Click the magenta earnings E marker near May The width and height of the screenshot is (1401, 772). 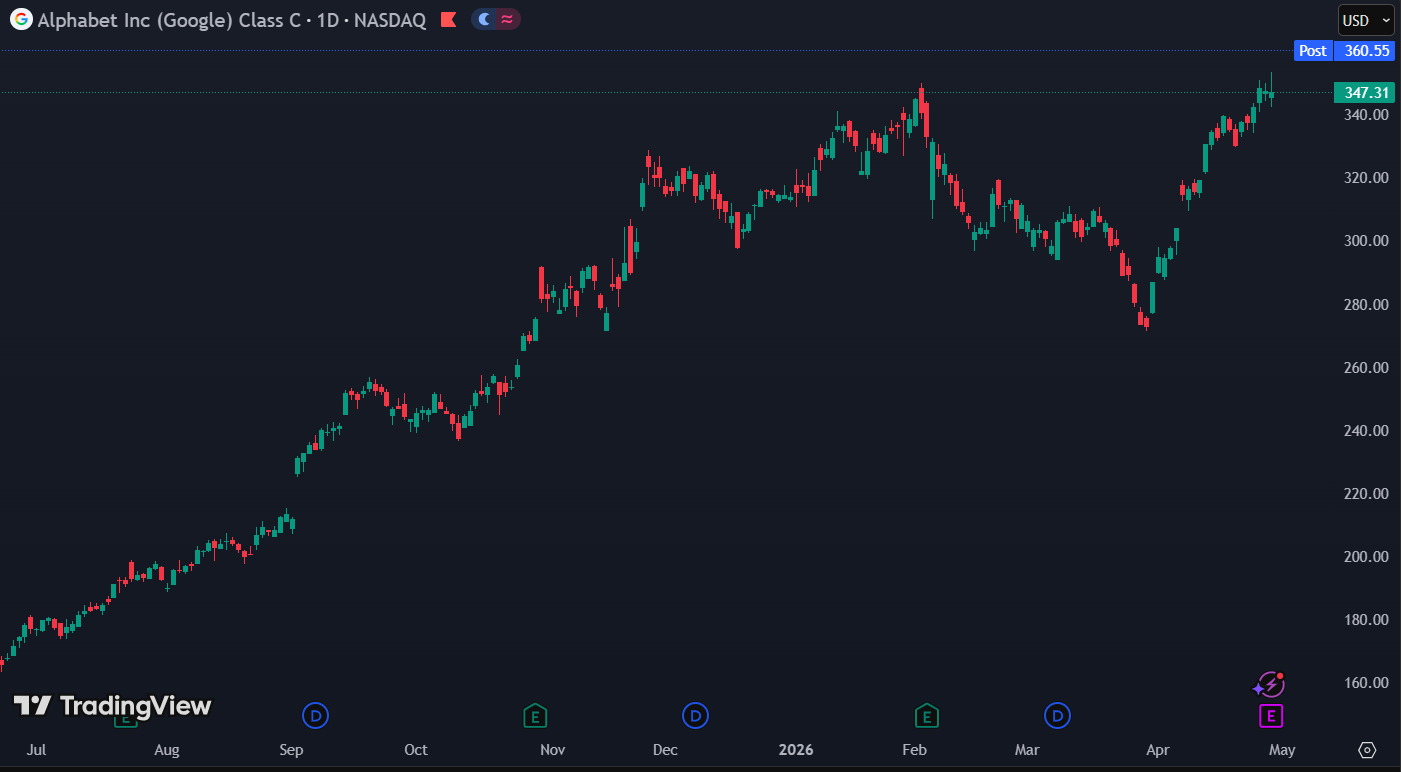pos(1270,716)
